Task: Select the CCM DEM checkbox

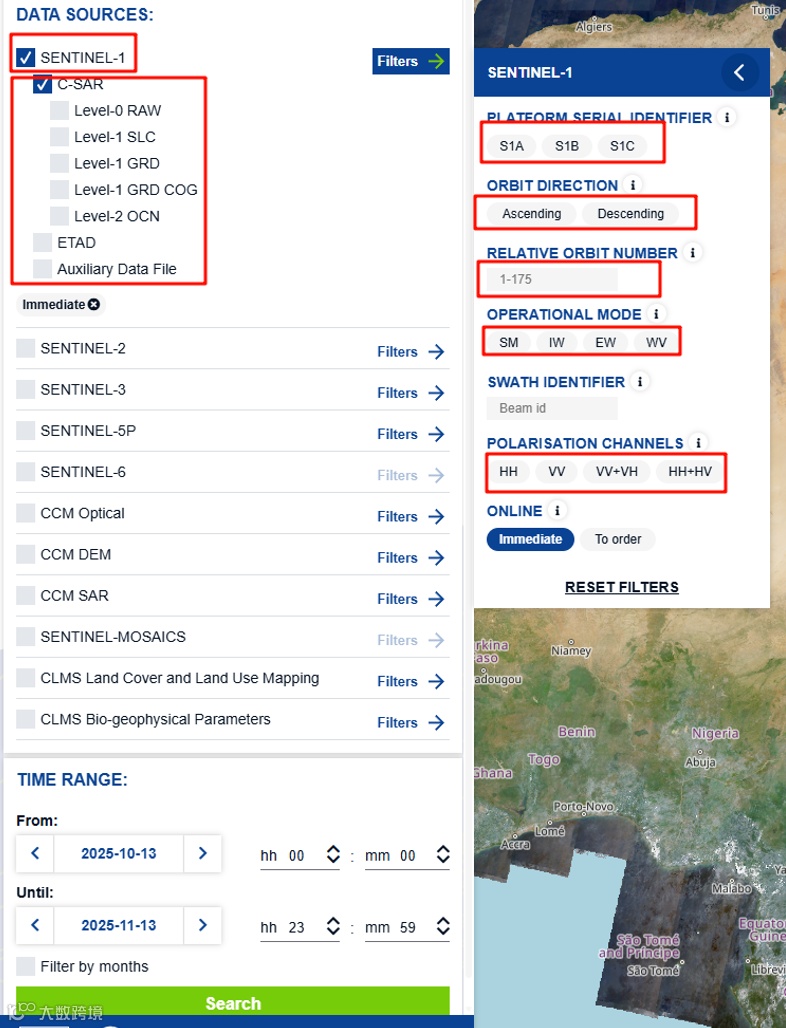Action: 26,554
